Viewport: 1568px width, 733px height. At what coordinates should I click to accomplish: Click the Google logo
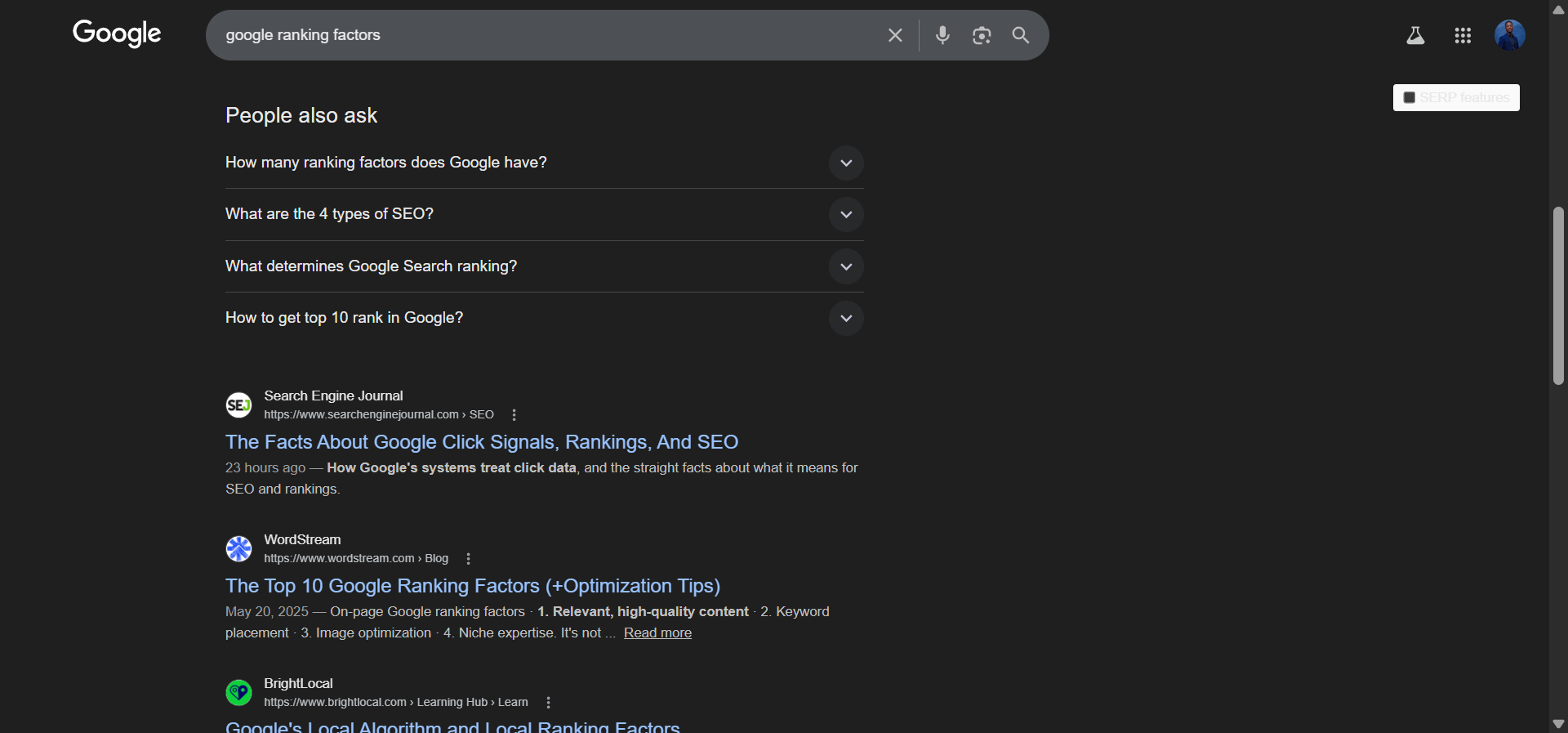(x=117, y=34)
